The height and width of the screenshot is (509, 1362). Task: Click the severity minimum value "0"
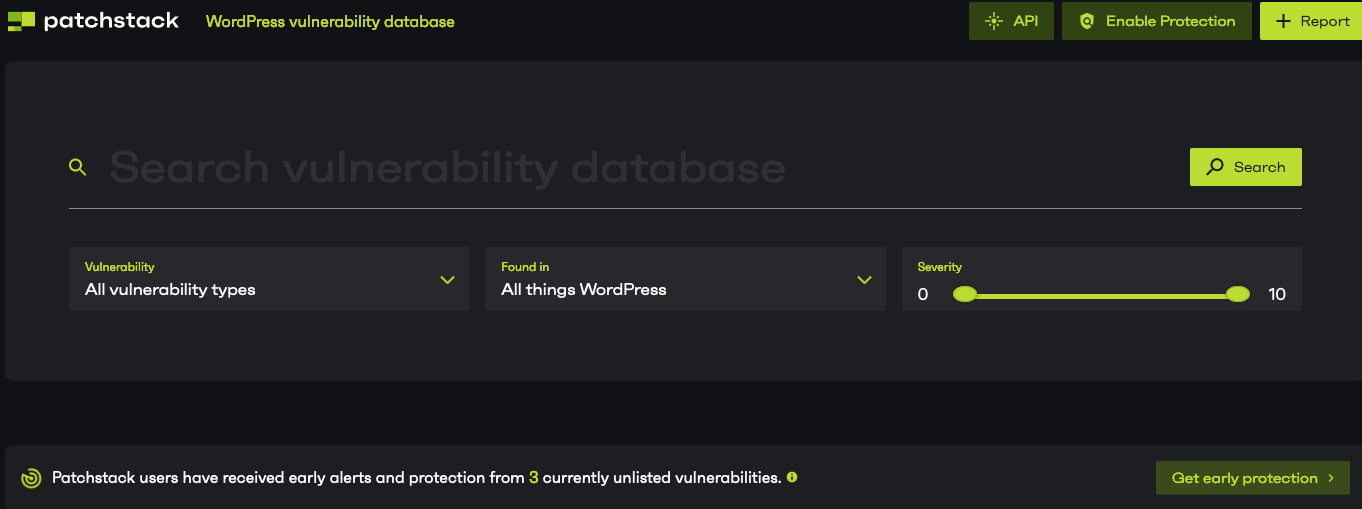pyautogui.click(x=923, y=294)
